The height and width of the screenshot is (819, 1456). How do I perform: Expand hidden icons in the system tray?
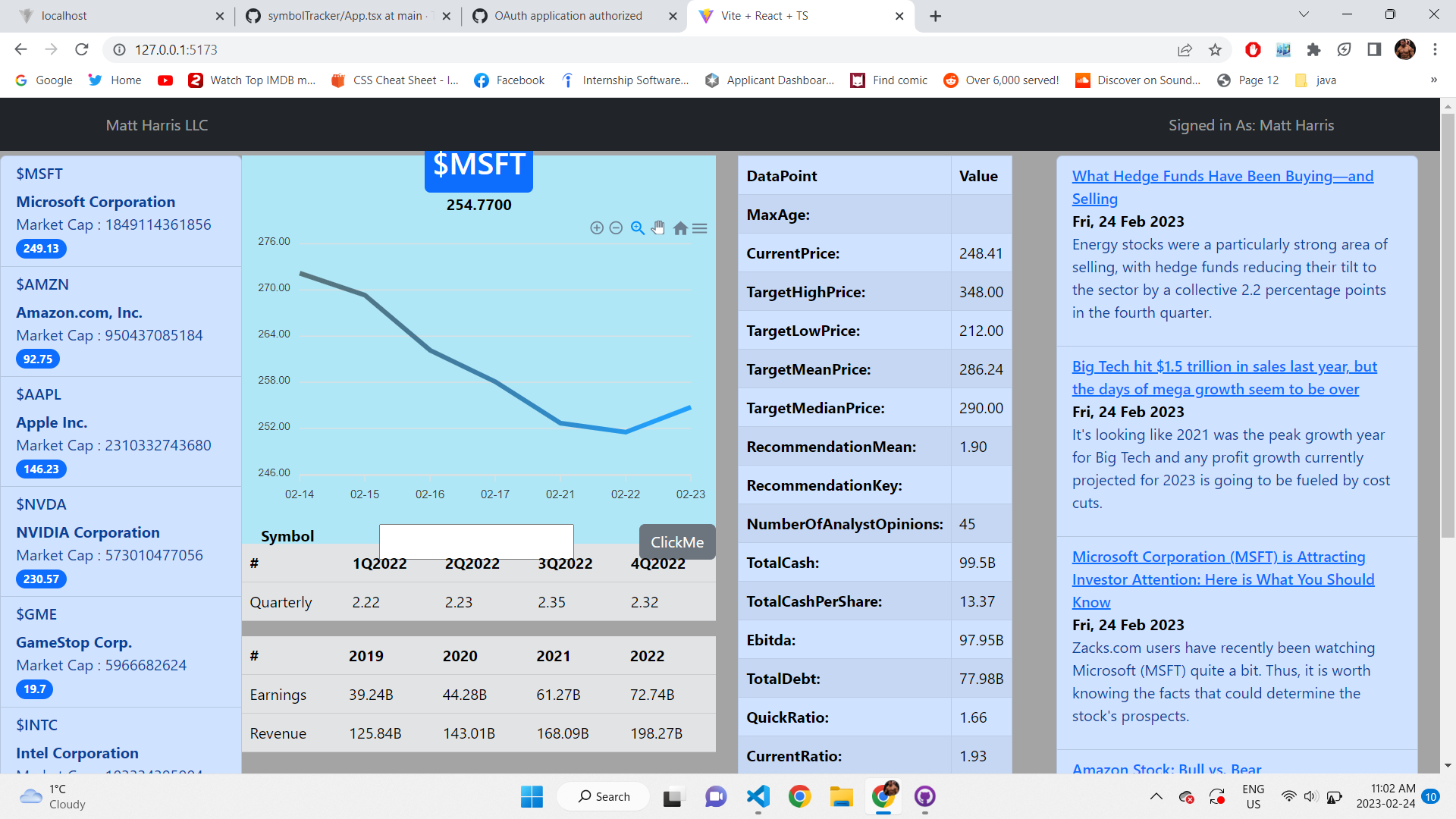coord(1156,797)
